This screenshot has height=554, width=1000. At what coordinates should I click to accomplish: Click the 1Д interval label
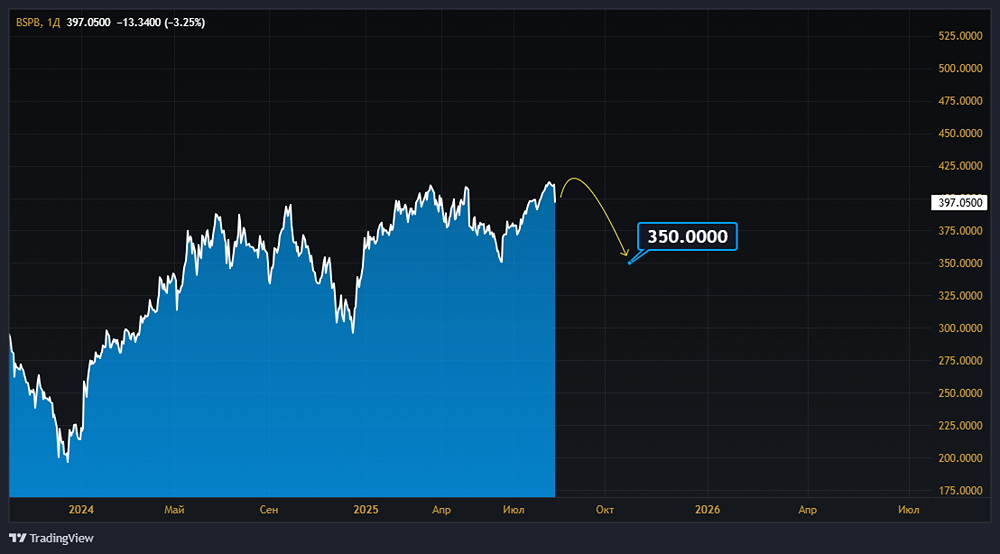pos(54,22)
